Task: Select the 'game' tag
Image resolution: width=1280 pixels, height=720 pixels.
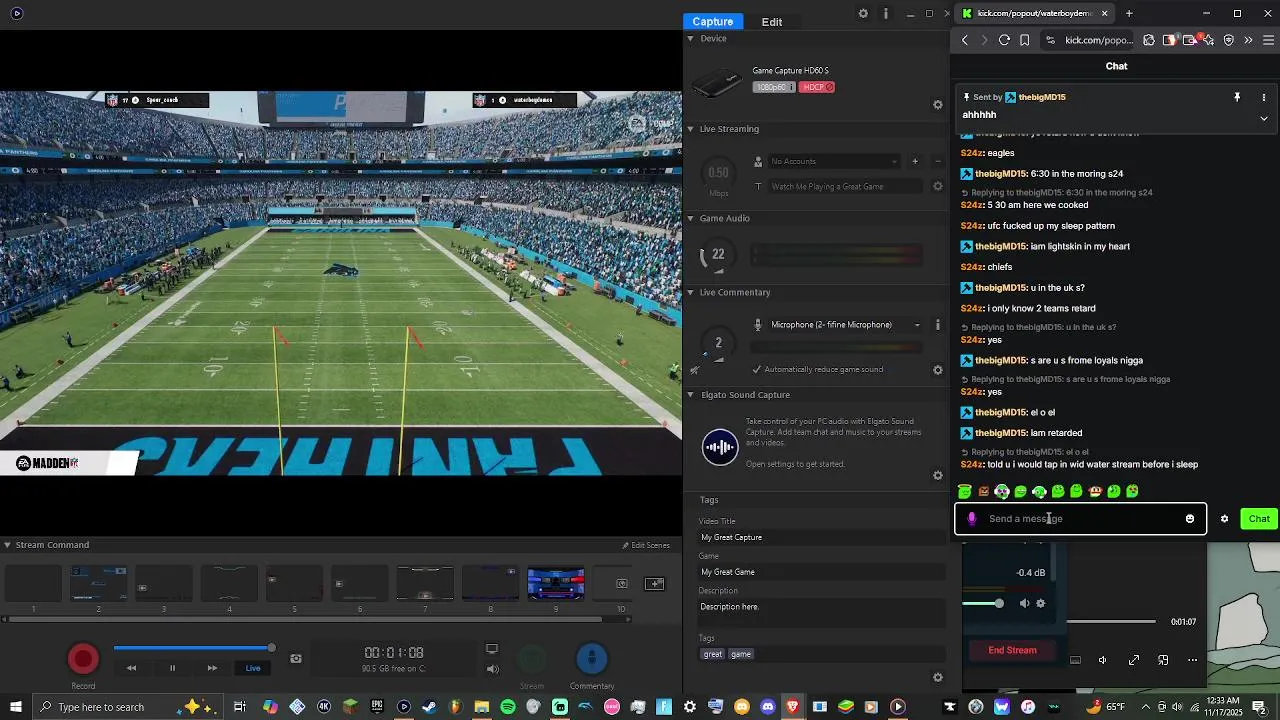Action: coord(741,654)
